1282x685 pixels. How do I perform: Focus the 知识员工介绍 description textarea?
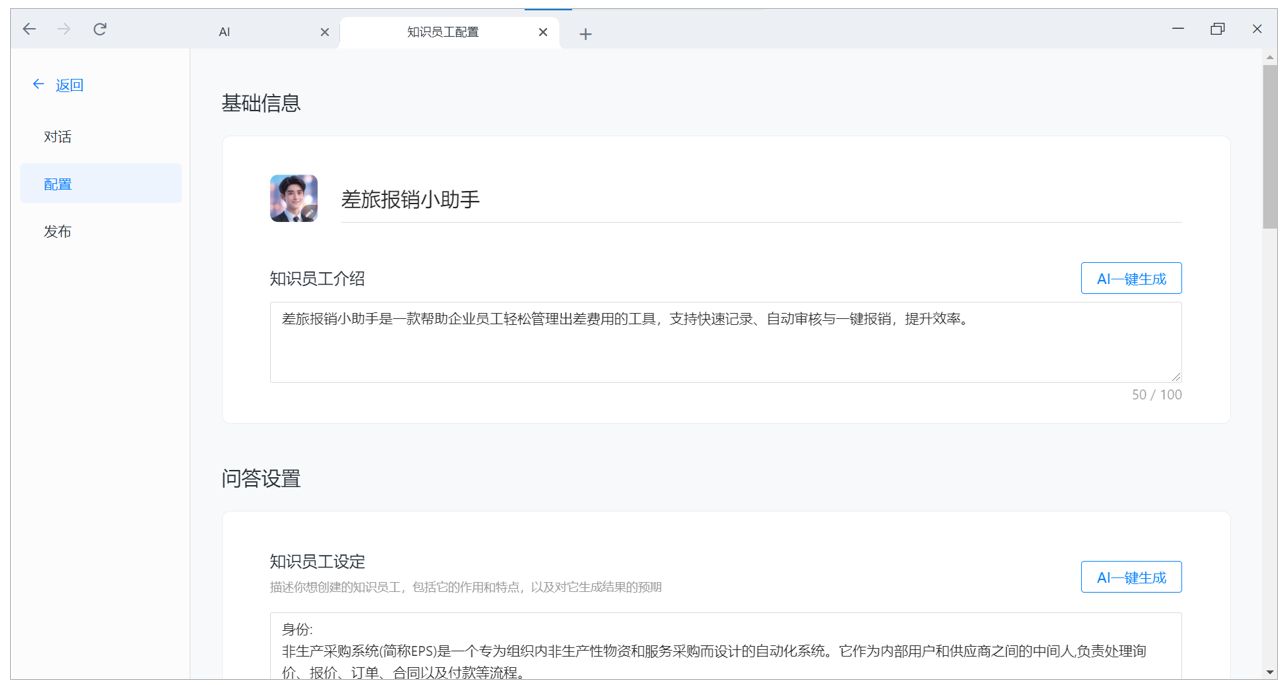click(x=726, y=342)
